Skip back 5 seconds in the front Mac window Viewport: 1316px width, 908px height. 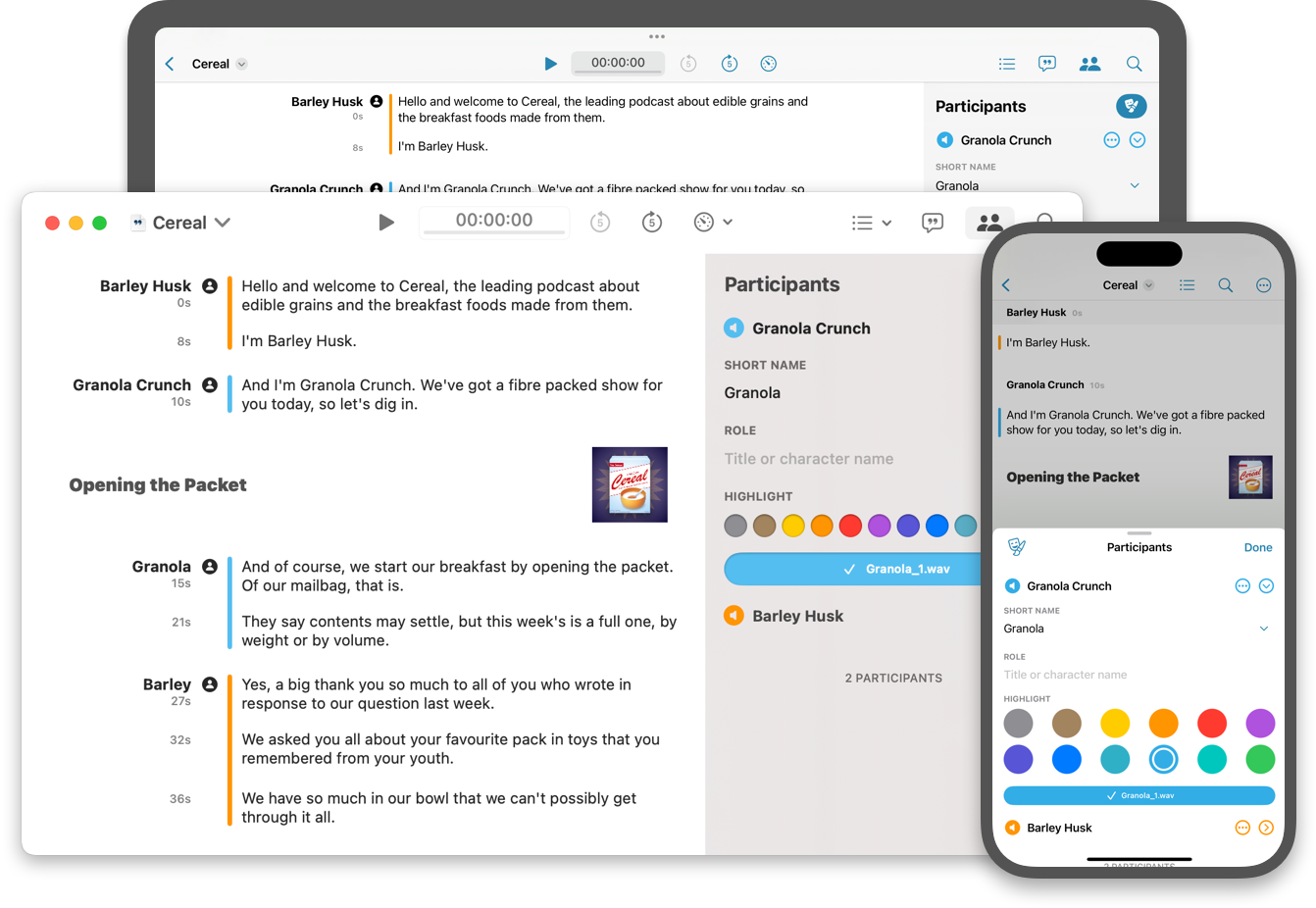pyautogui.click(x=600, y=223)
